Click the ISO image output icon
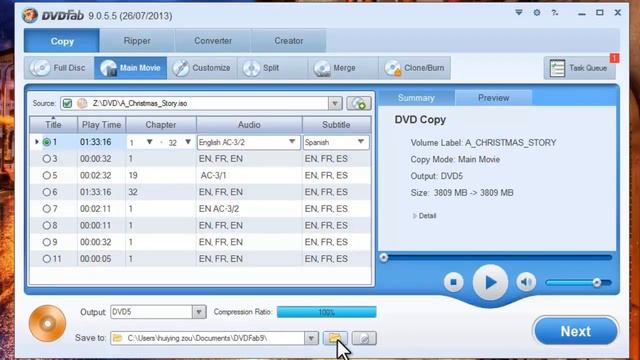Image resolution: width=640 pixels, height=360 pixels. (x=364, y=338)
